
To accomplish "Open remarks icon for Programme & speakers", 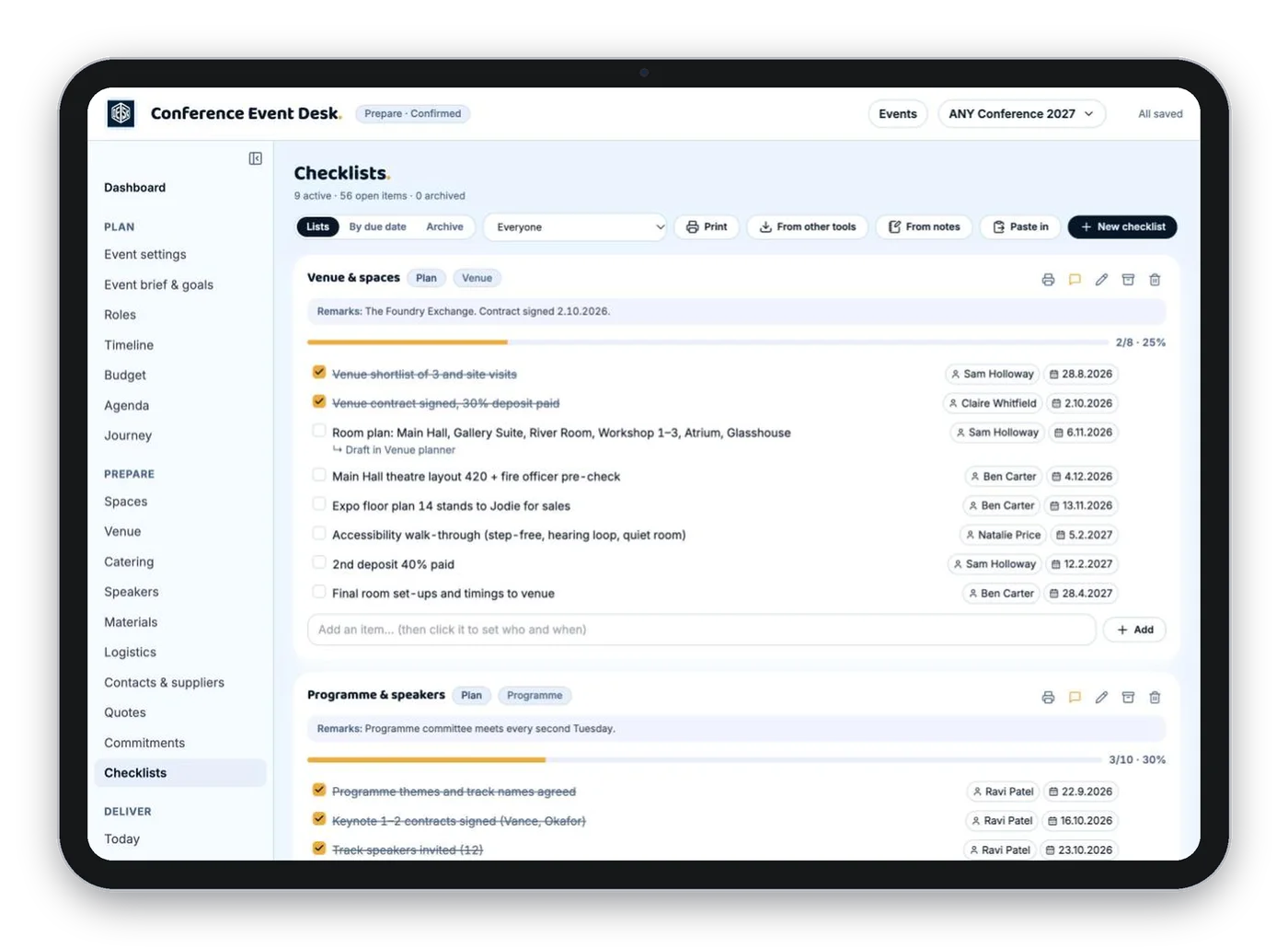I will (x=1075, y=698).
